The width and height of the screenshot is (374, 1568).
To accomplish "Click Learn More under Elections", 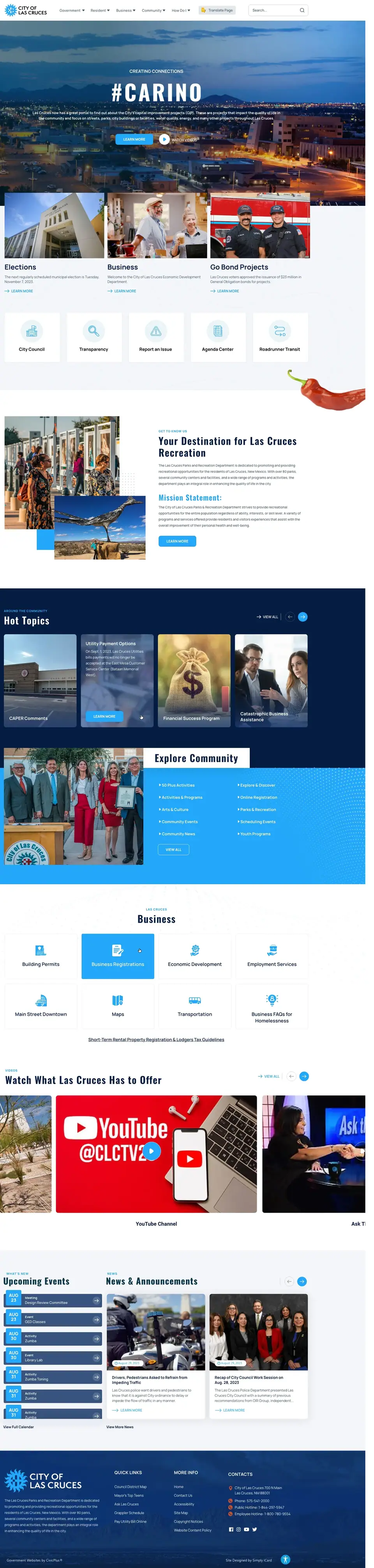I will click(x=19, y=291).
